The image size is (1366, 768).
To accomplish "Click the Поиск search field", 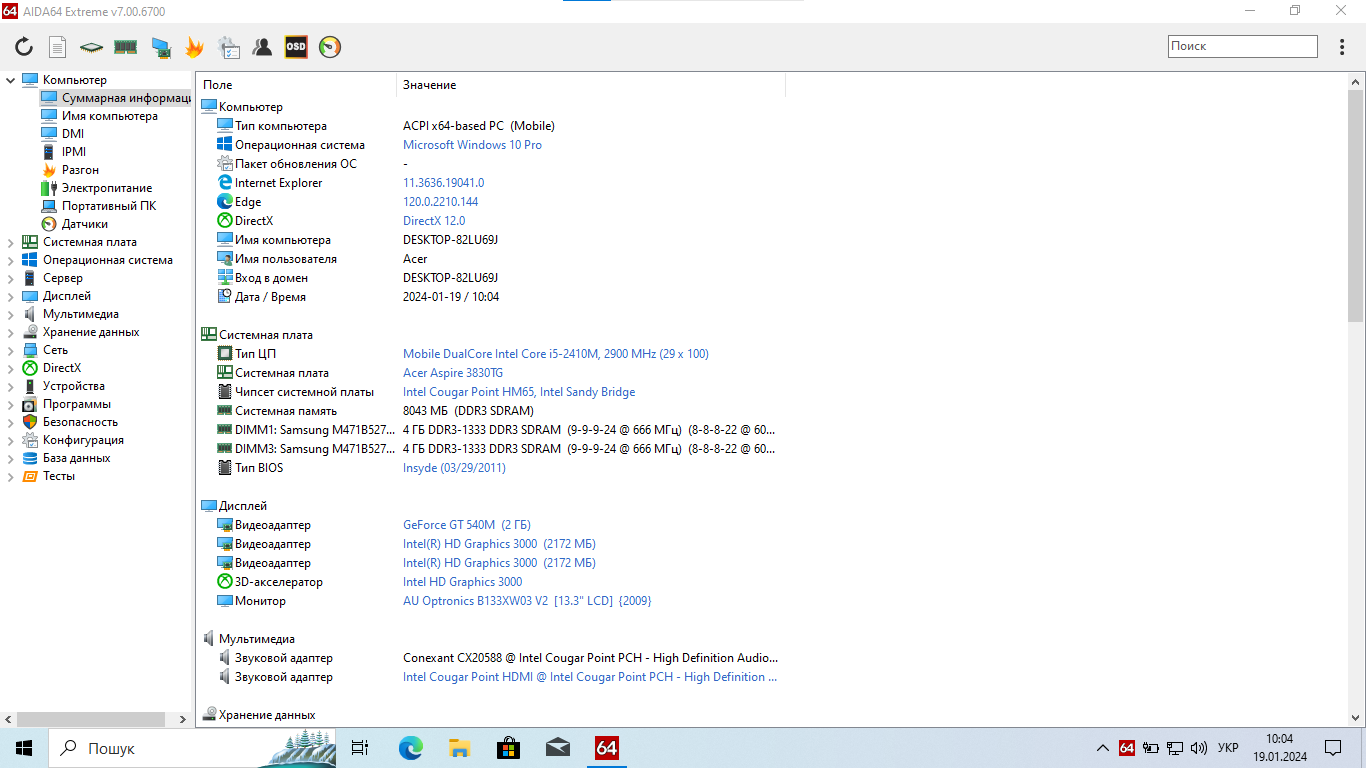I will pyautogui.click(x=1242, y=46).
